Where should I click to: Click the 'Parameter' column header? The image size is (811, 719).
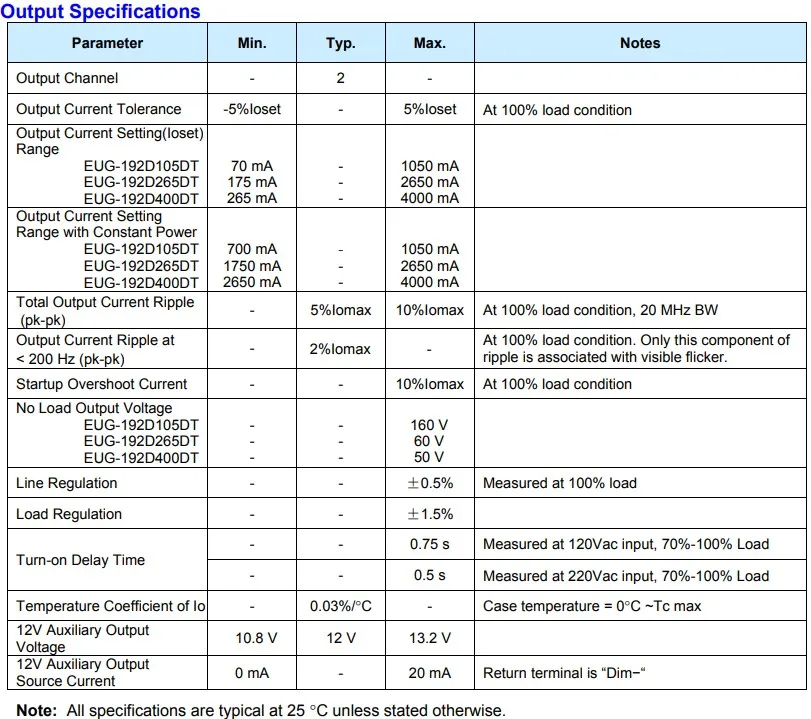click(x=107, y=43)
